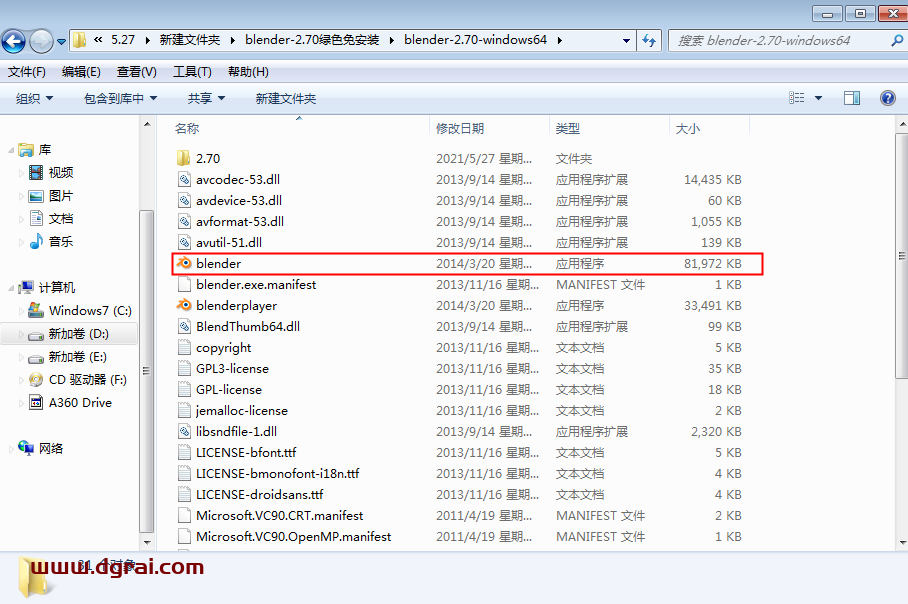Click the Back navigation arrow button
This screenshot has width=908, height=604.
point(13,41)
